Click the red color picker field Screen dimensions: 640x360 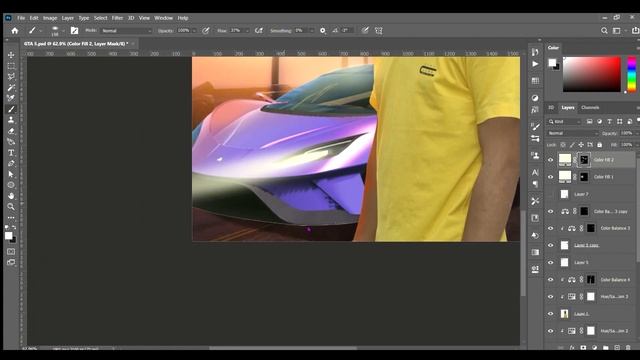click(592, 74)
